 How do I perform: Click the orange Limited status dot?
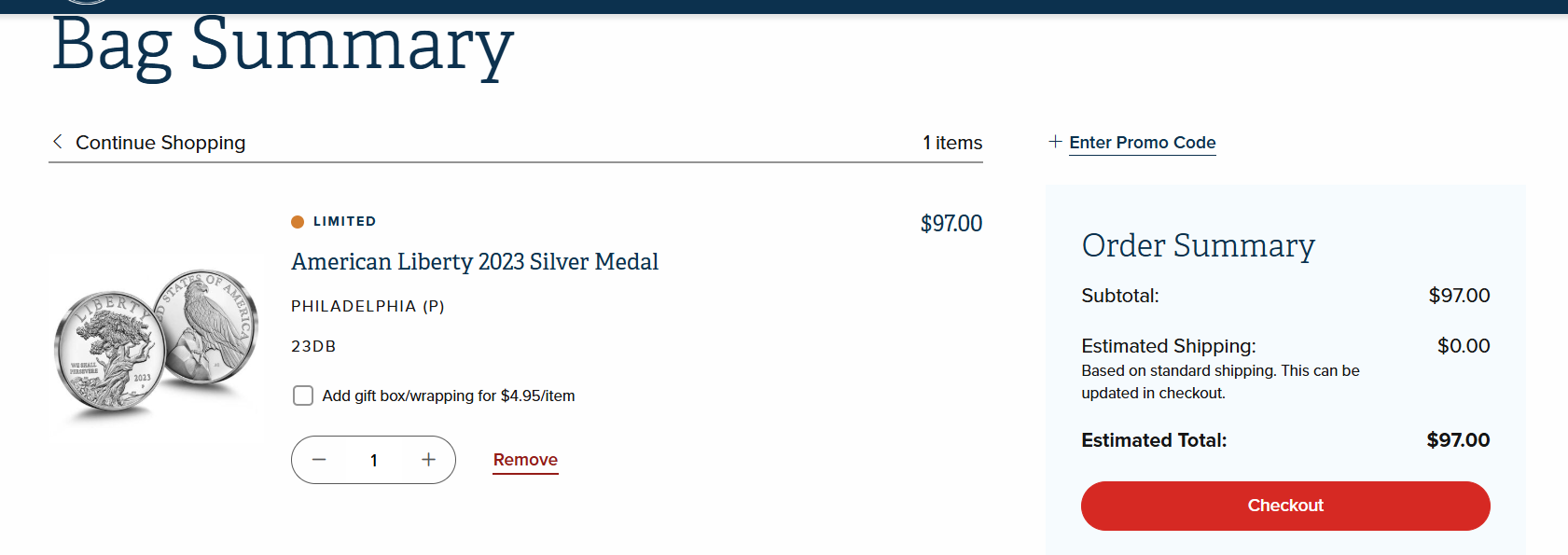pyautogui.click(x=298, y=222)
